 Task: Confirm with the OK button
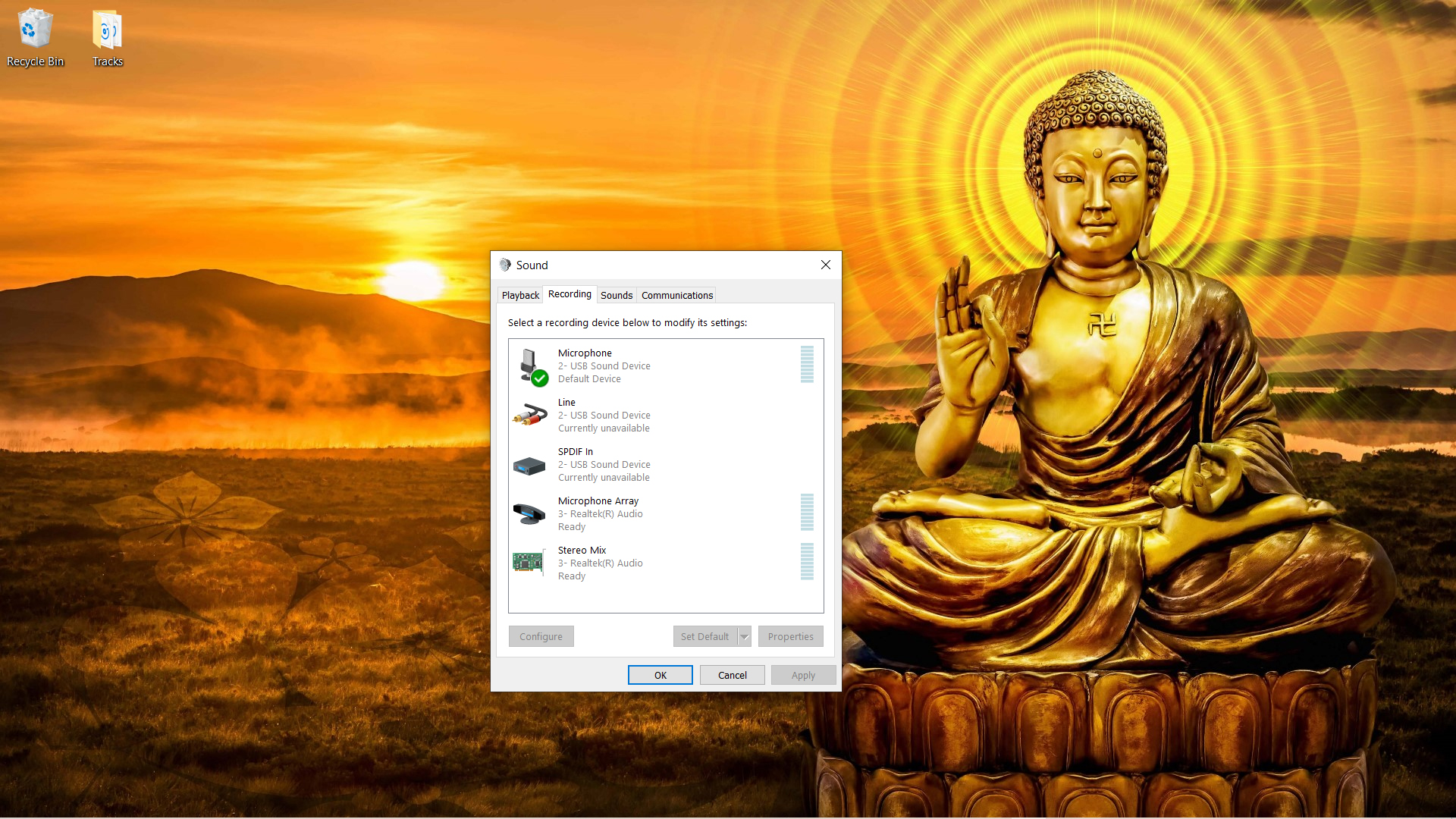(661, 675)
